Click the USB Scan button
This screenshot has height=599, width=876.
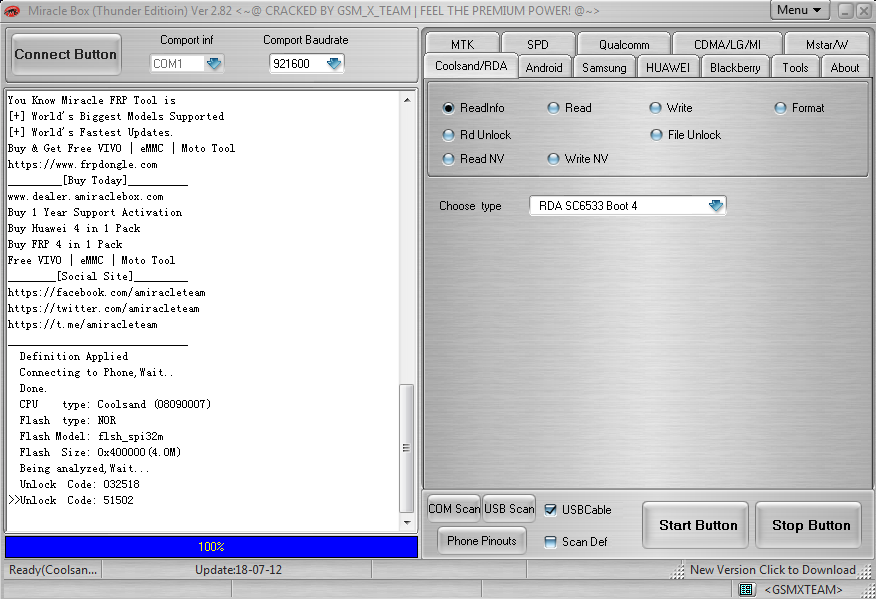pos(509,508)
